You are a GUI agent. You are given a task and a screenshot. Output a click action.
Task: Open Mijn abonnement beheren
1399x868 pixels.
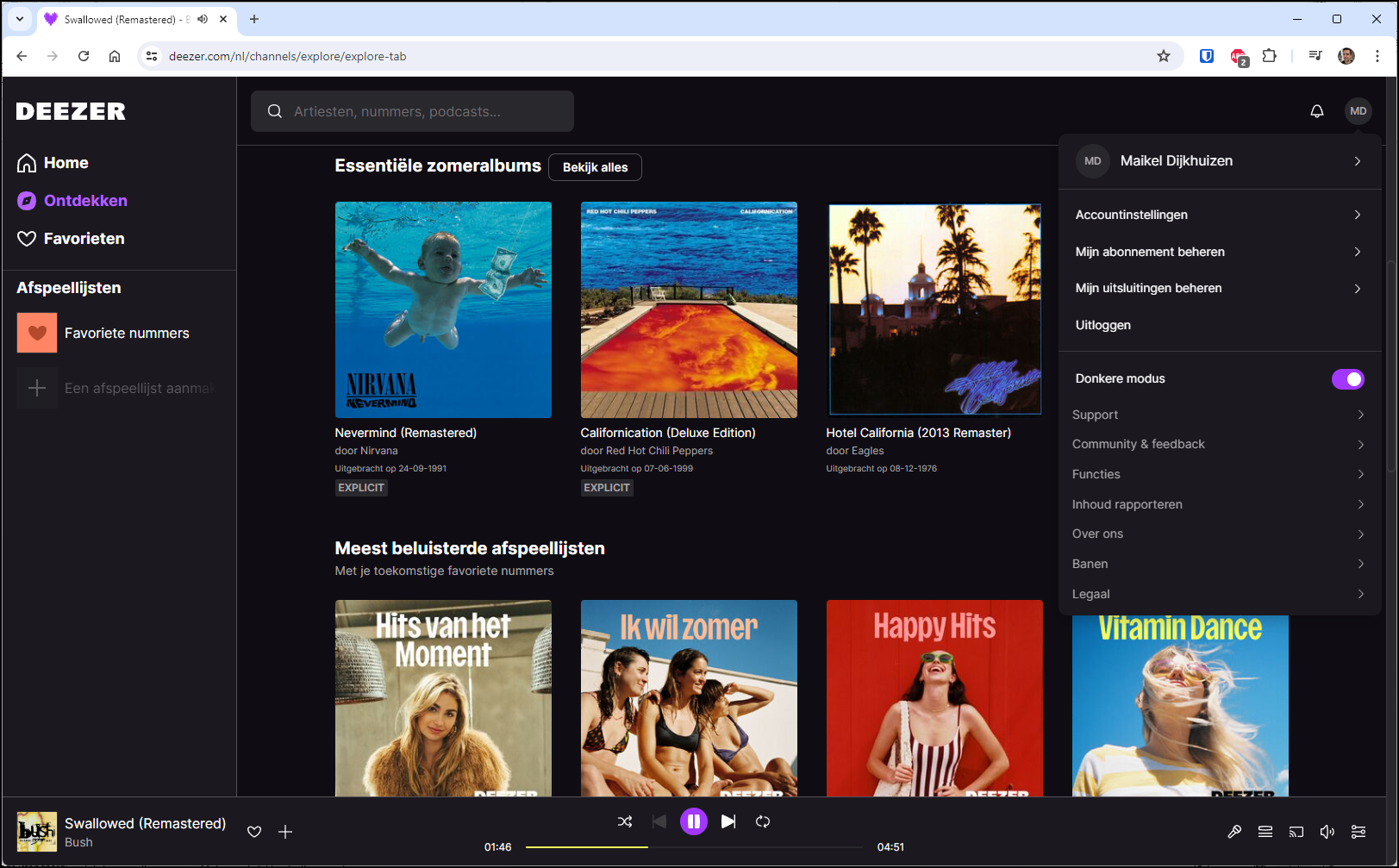[x=1220, y=252]
